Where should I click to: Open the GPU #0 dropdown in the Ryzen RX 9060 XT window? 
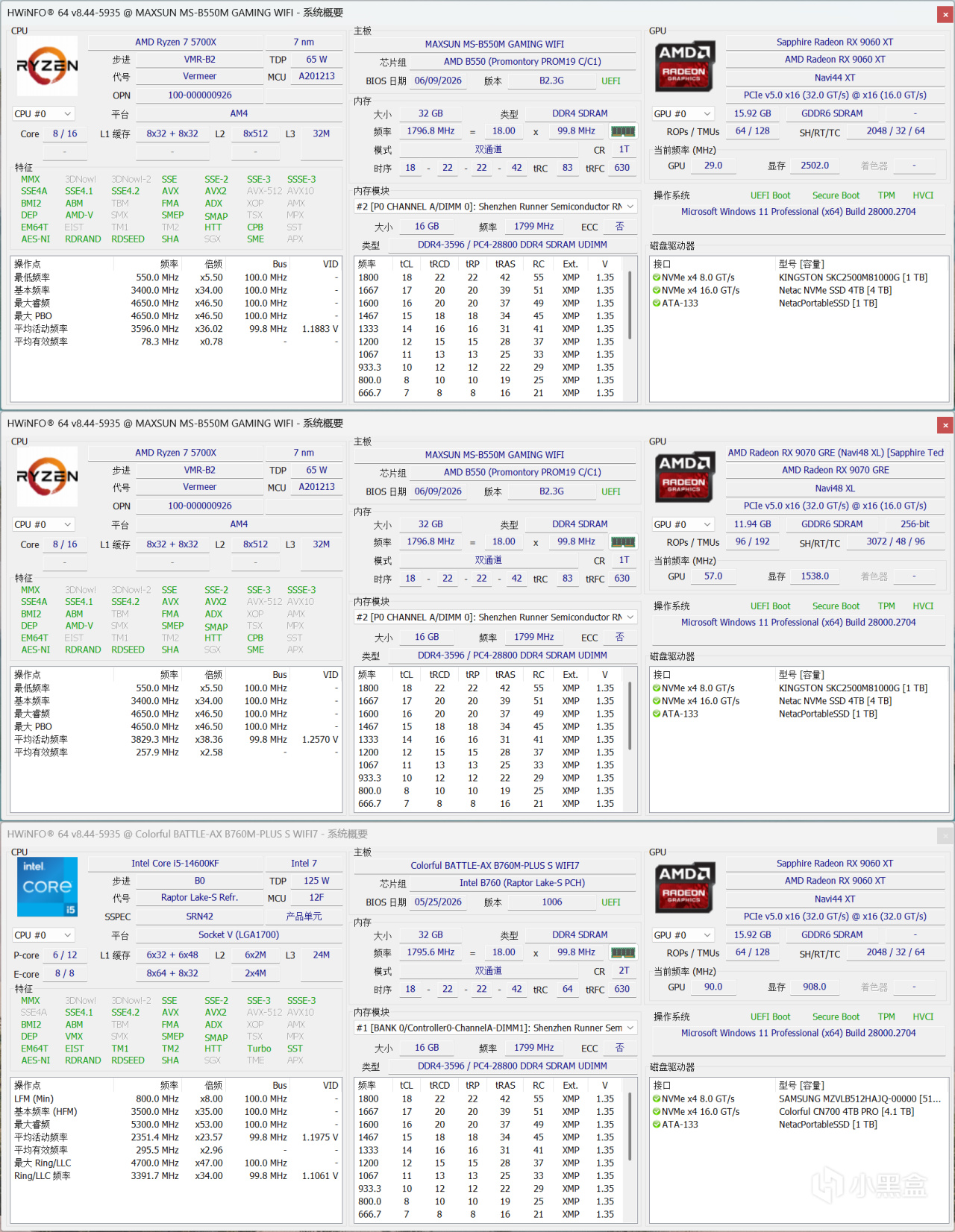(683, 114)
